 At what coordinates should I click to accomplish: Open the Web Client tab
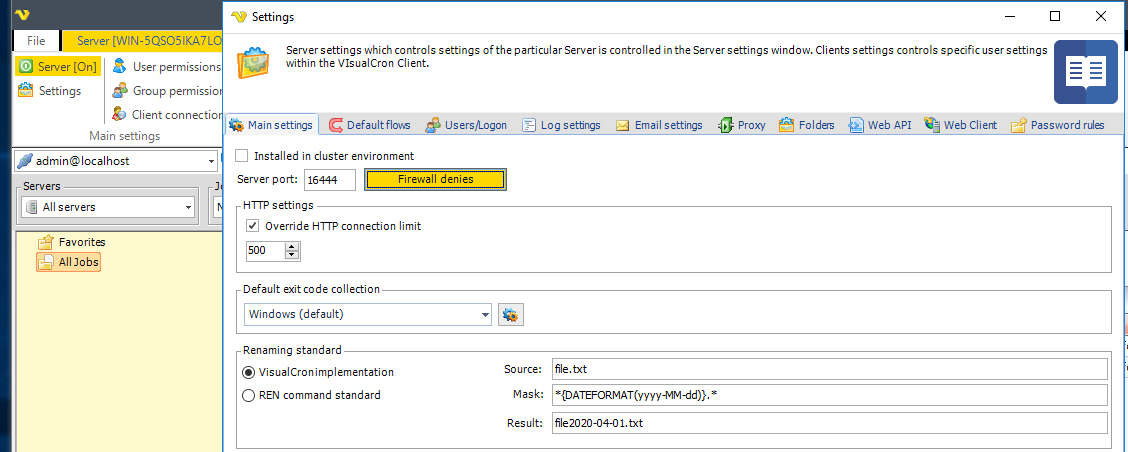click(960, 125)
